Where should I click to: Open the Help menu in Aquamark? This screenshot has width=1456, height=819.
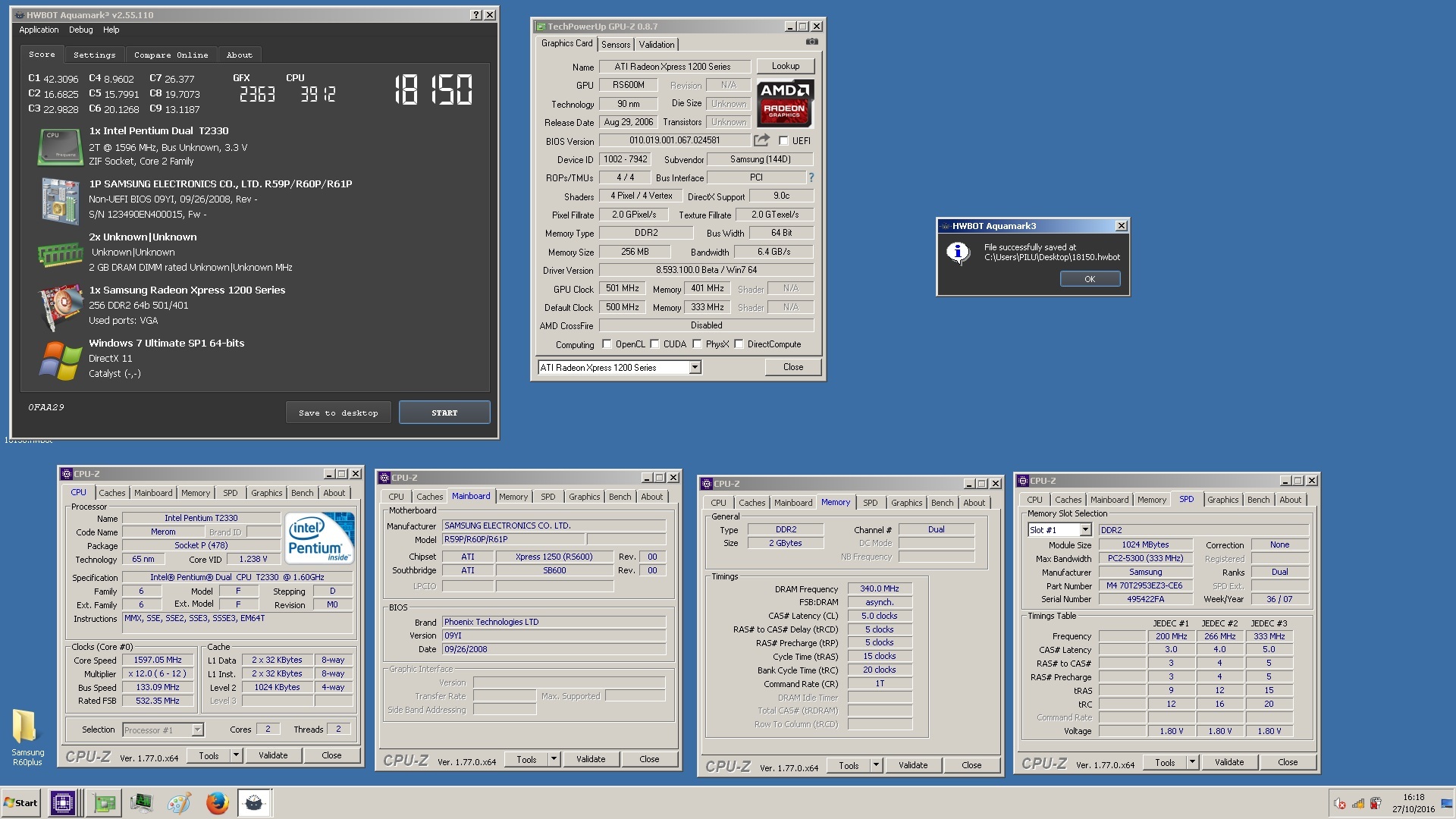tap(111, 30)
